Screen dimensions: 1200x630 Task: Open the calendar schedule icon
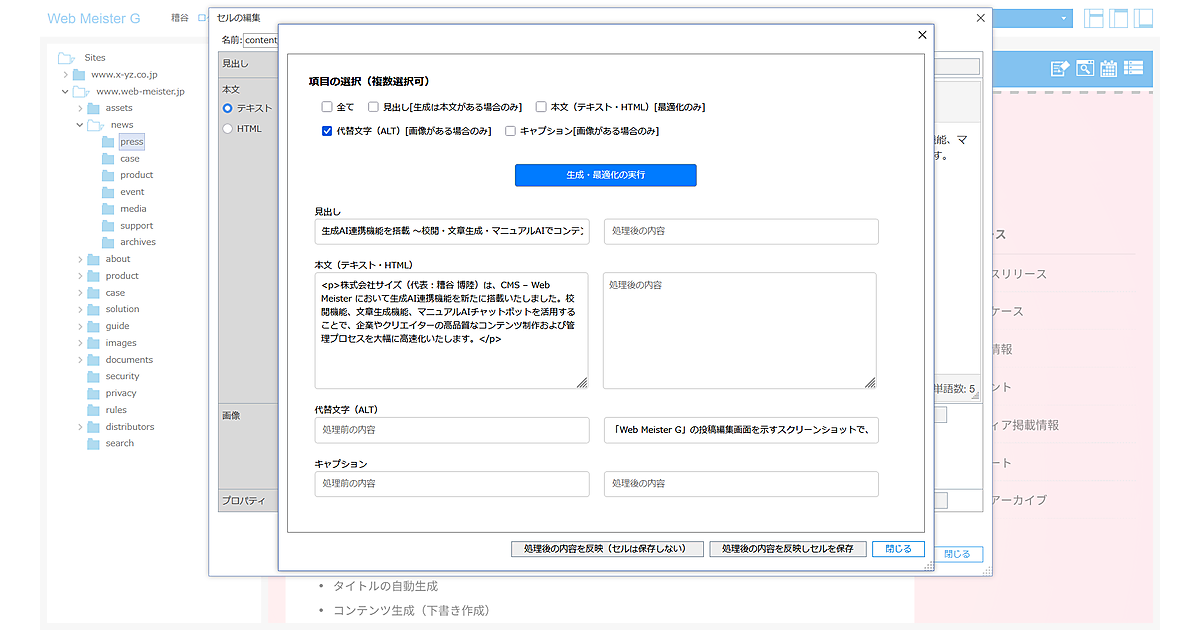tap(1109, 68)
